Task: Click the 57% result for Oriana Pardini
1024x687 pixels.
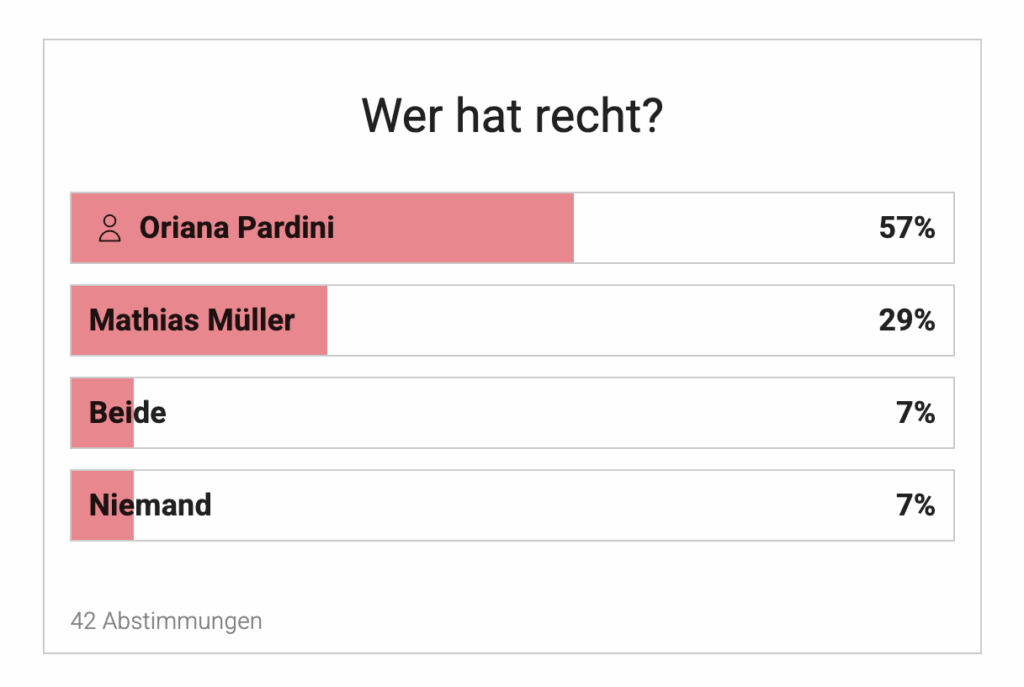Action: [x=906, y=228]
